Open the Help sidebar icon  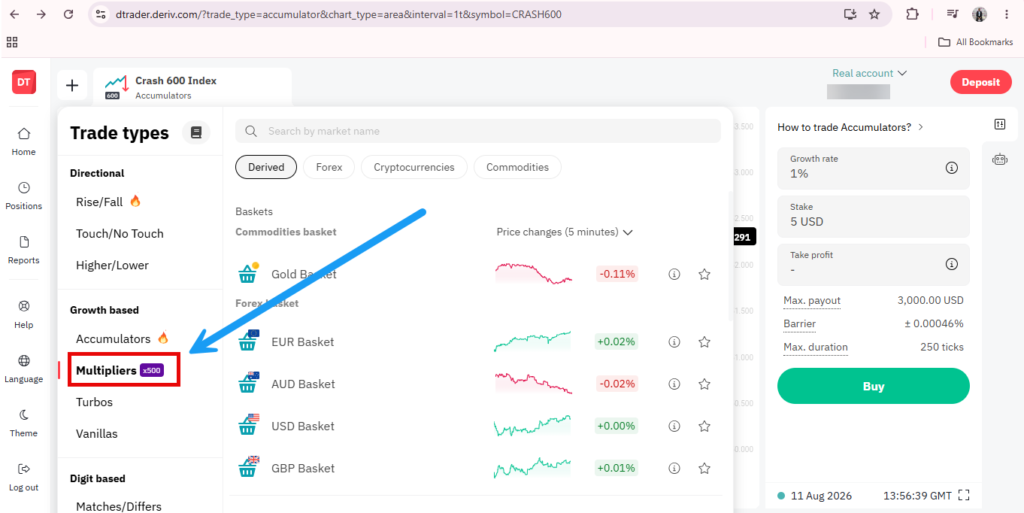[24, 306]
